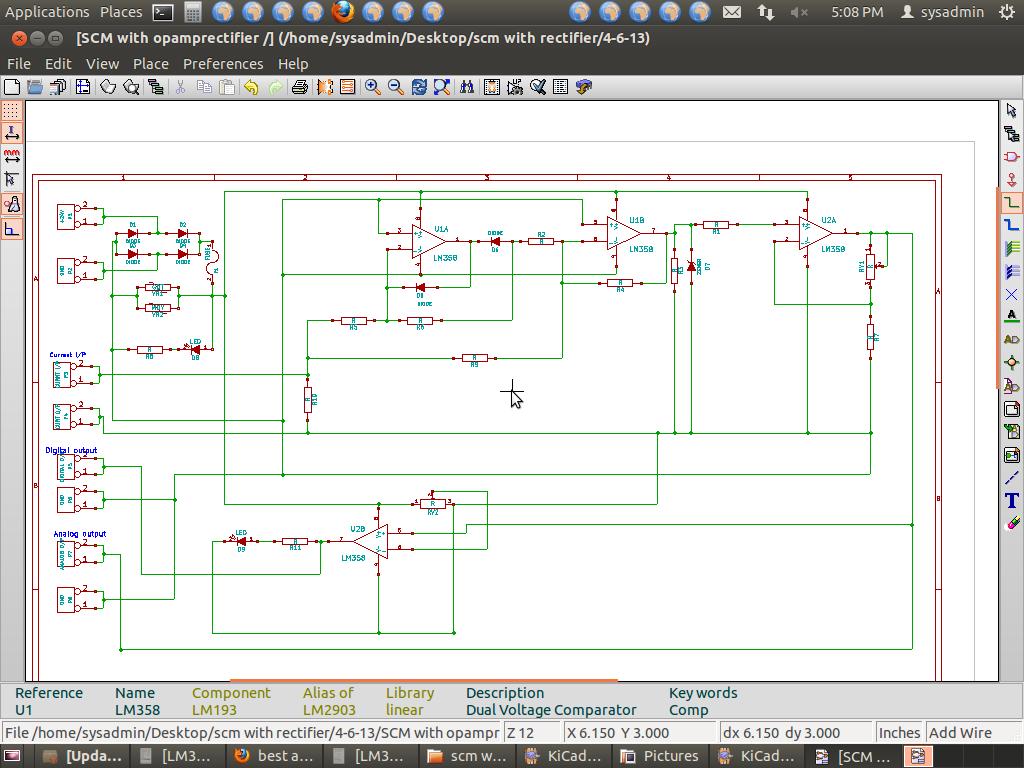Image resolution: width=1024 pixels, height=768 pixels.
Task: Click the Zoom out magnifier
Action: pyautogui.click(x=396, y=87)
